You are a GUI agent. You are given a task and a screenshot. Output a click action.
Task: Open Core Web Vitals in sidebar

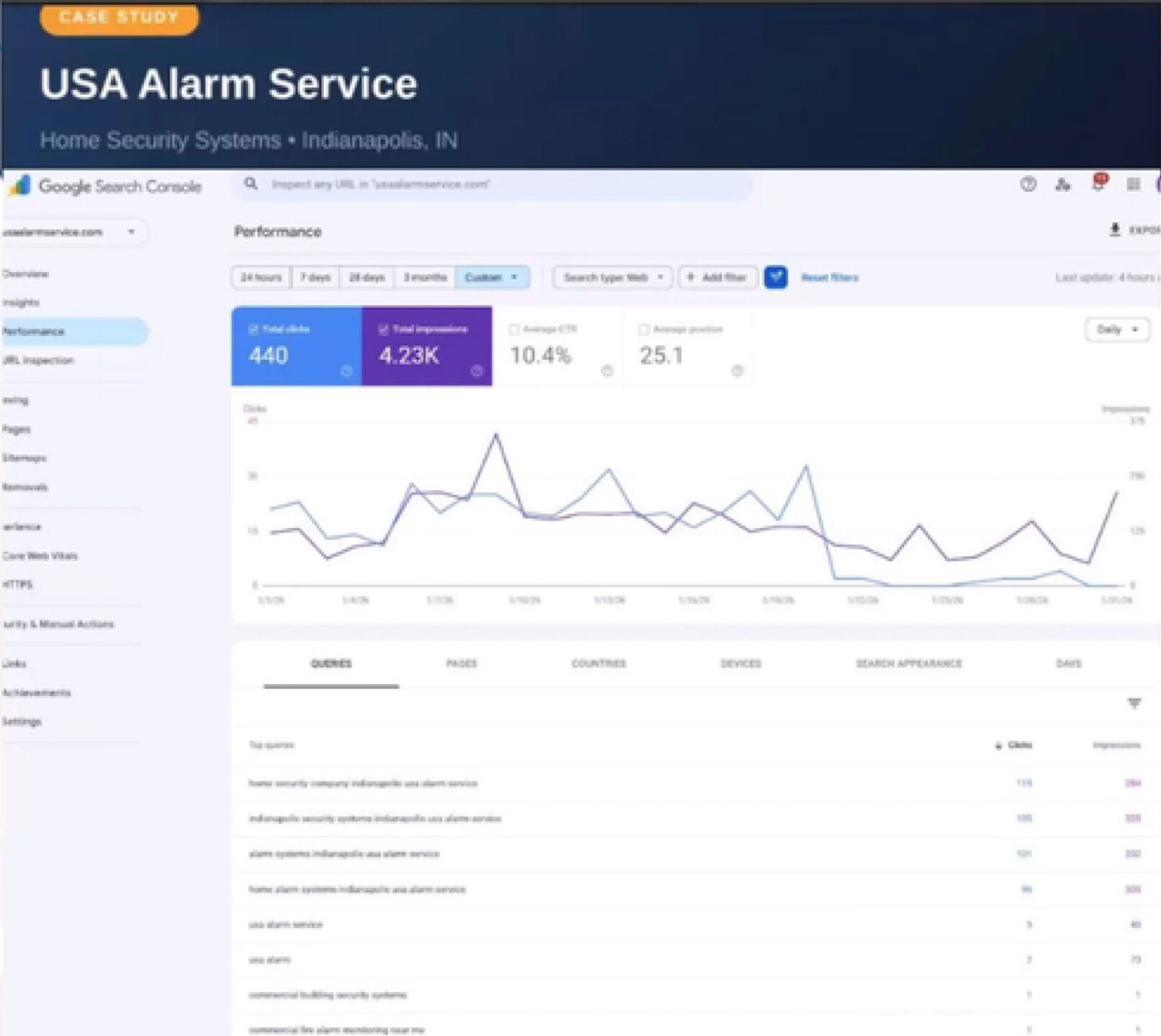(x=40, y=555)
